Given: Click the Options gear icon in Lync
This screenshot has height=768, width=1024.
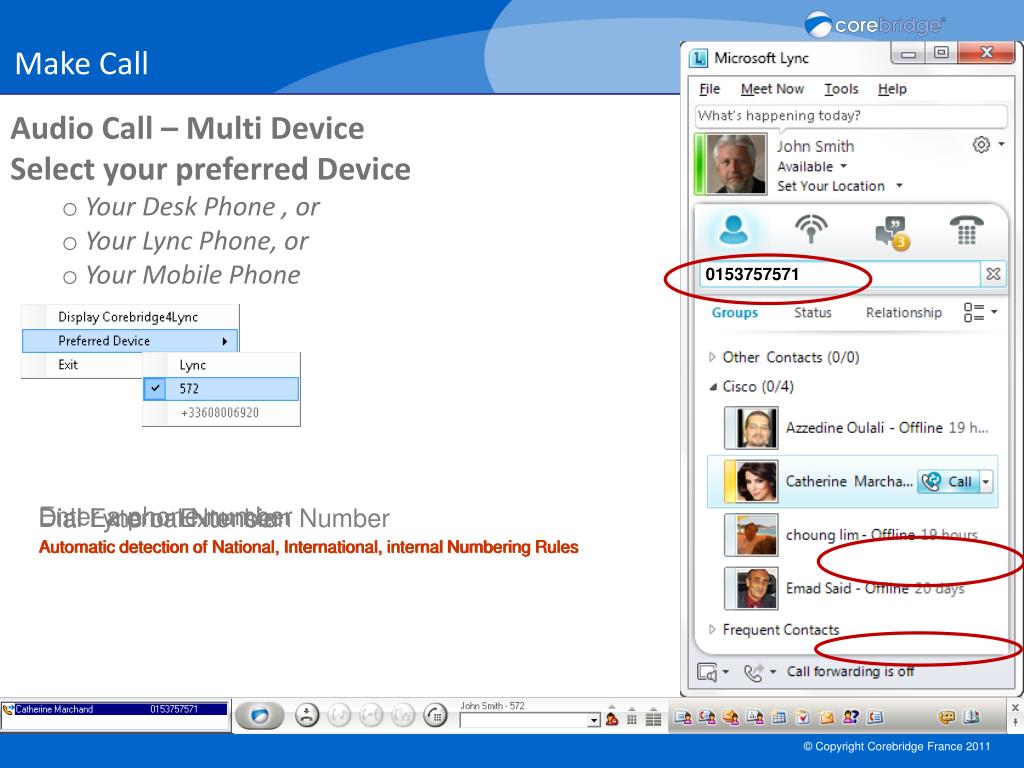Looking at the screenshot, I should click(981, 144).
